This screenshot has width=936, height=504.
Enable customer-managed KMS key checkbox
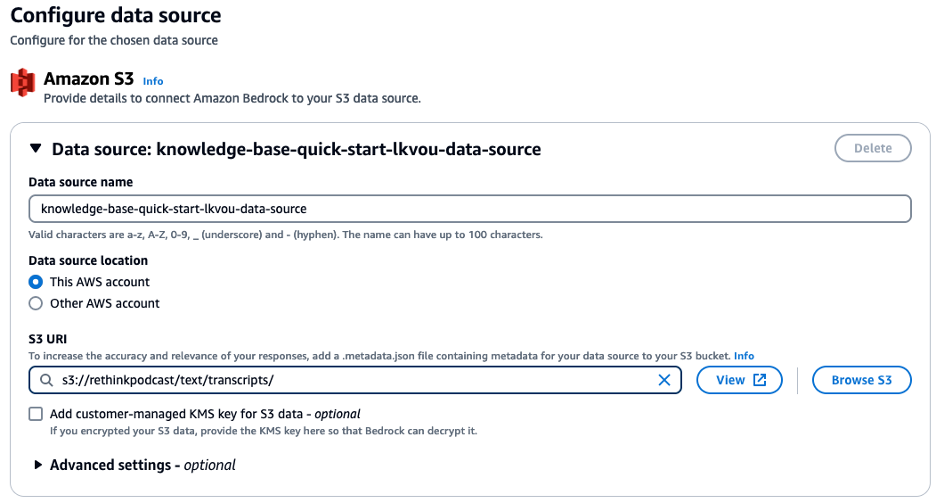coord(36,414)
